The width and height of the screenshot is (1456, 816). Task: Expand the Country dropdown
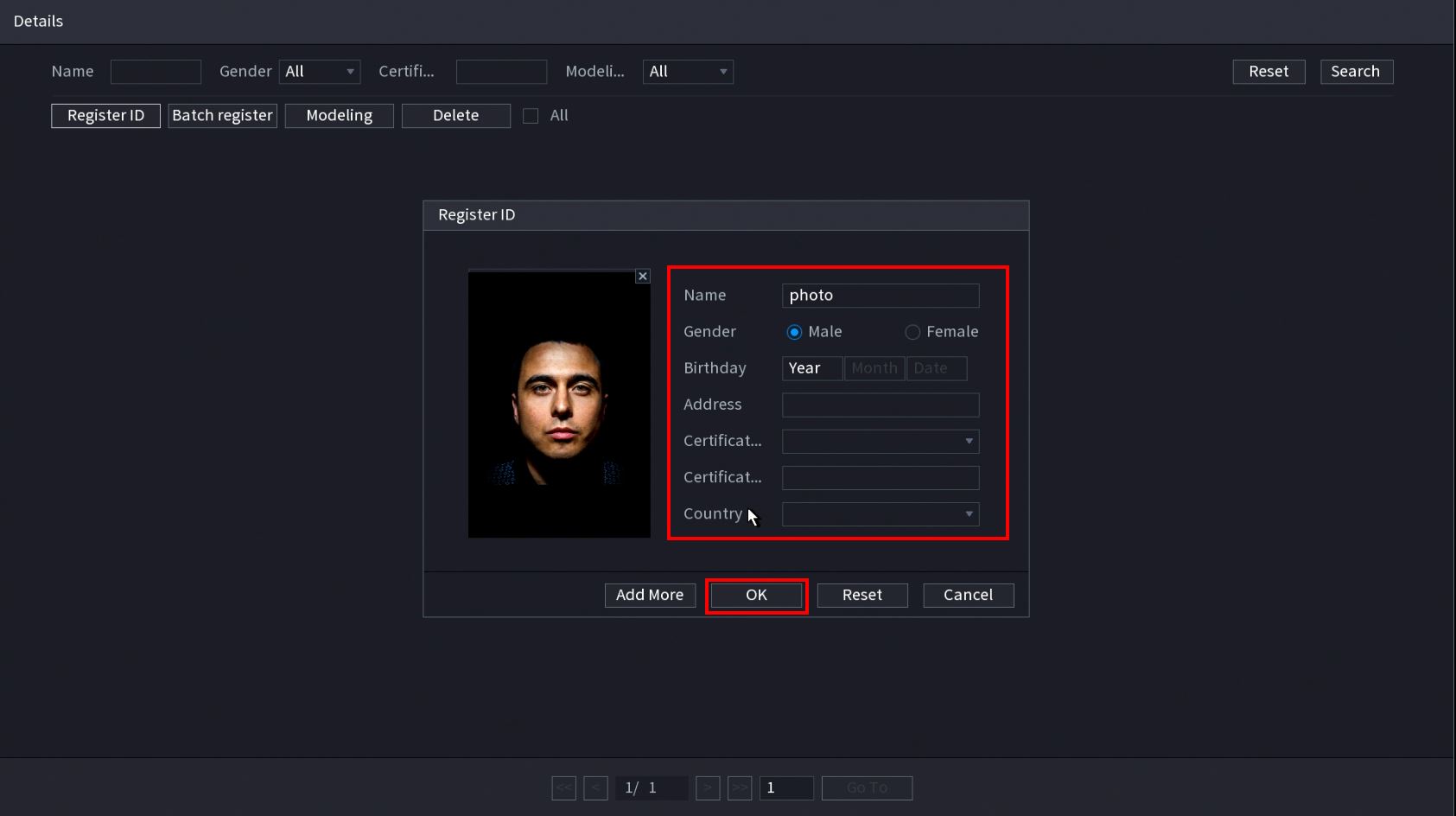(x=880, y=514)
